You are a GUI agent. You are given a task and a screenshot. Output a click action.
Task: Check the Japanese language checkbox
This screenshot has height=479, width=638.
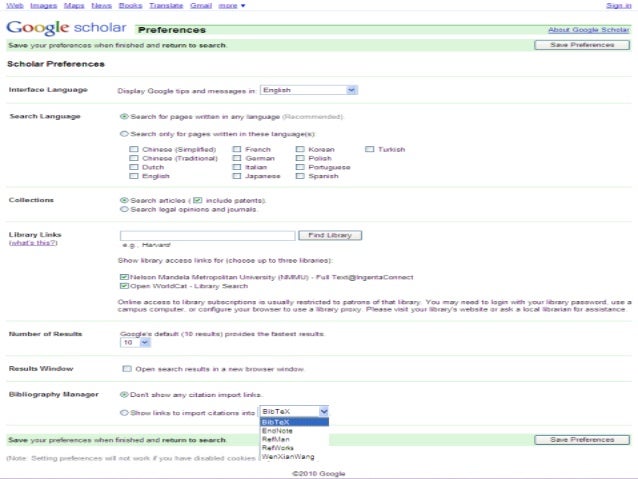237,176
